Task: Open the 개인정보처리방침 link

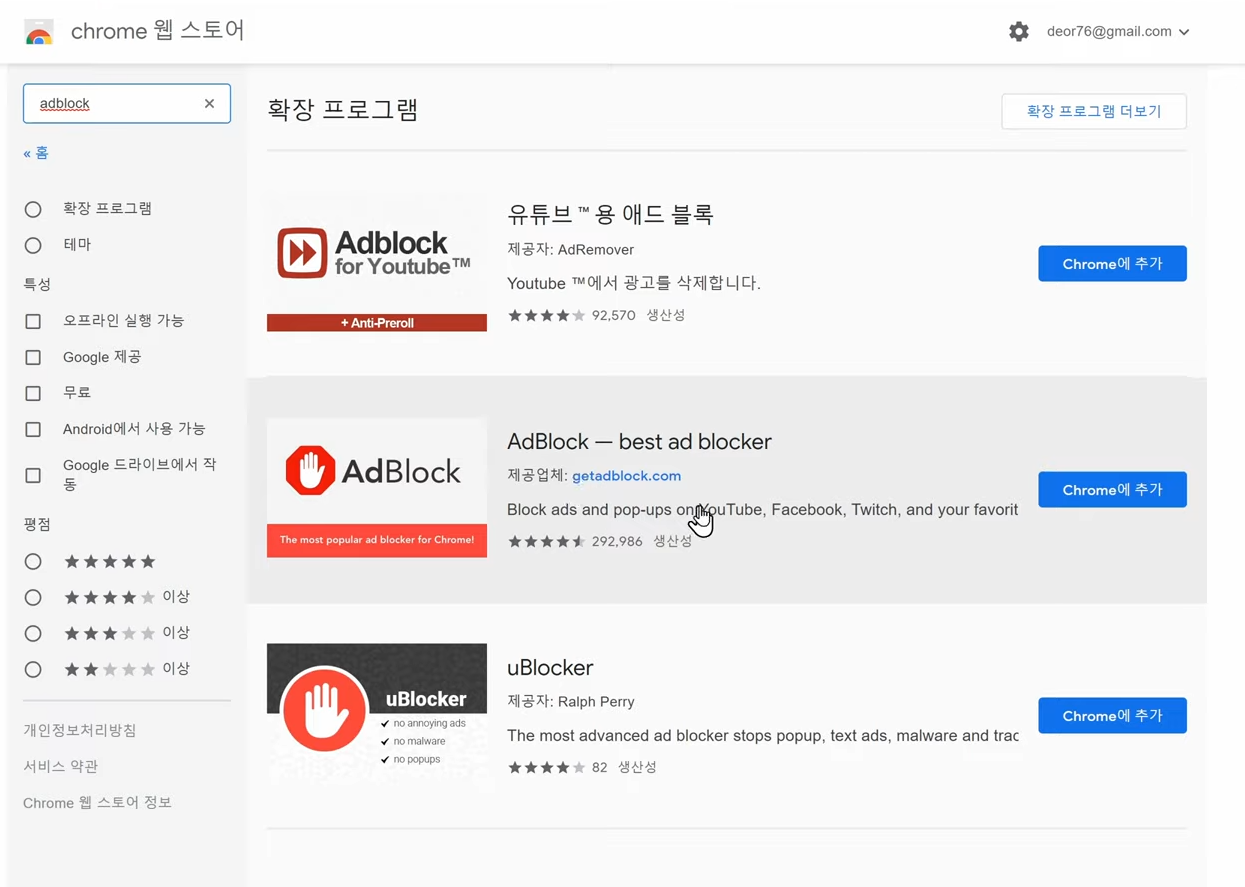Action: click(x=80, y=730)
